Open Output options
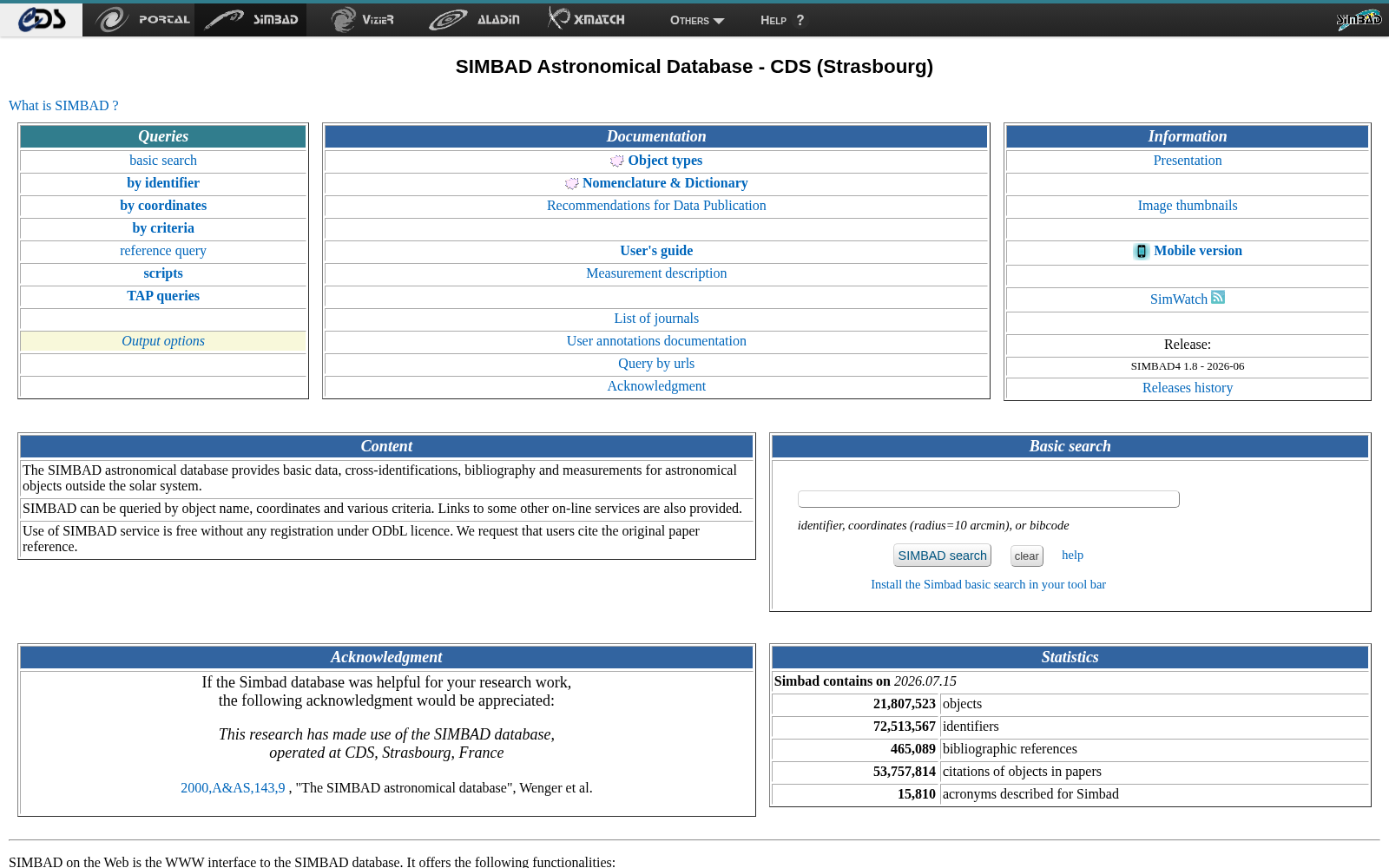1389x868 pixels. (163, 341)
